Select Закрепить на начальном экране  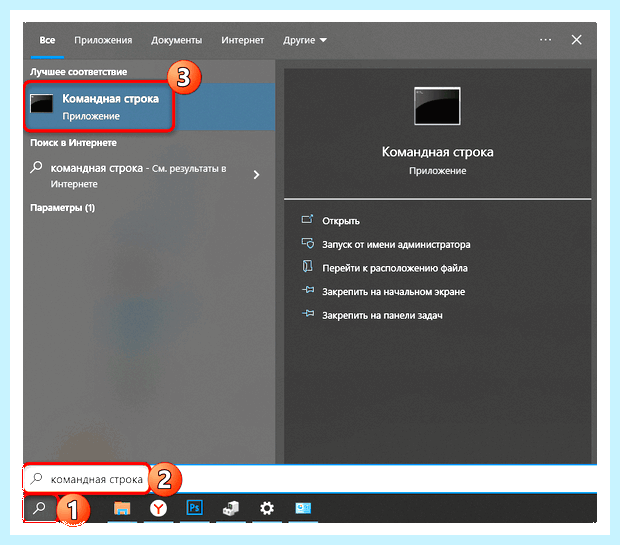[x=393, y=292]
